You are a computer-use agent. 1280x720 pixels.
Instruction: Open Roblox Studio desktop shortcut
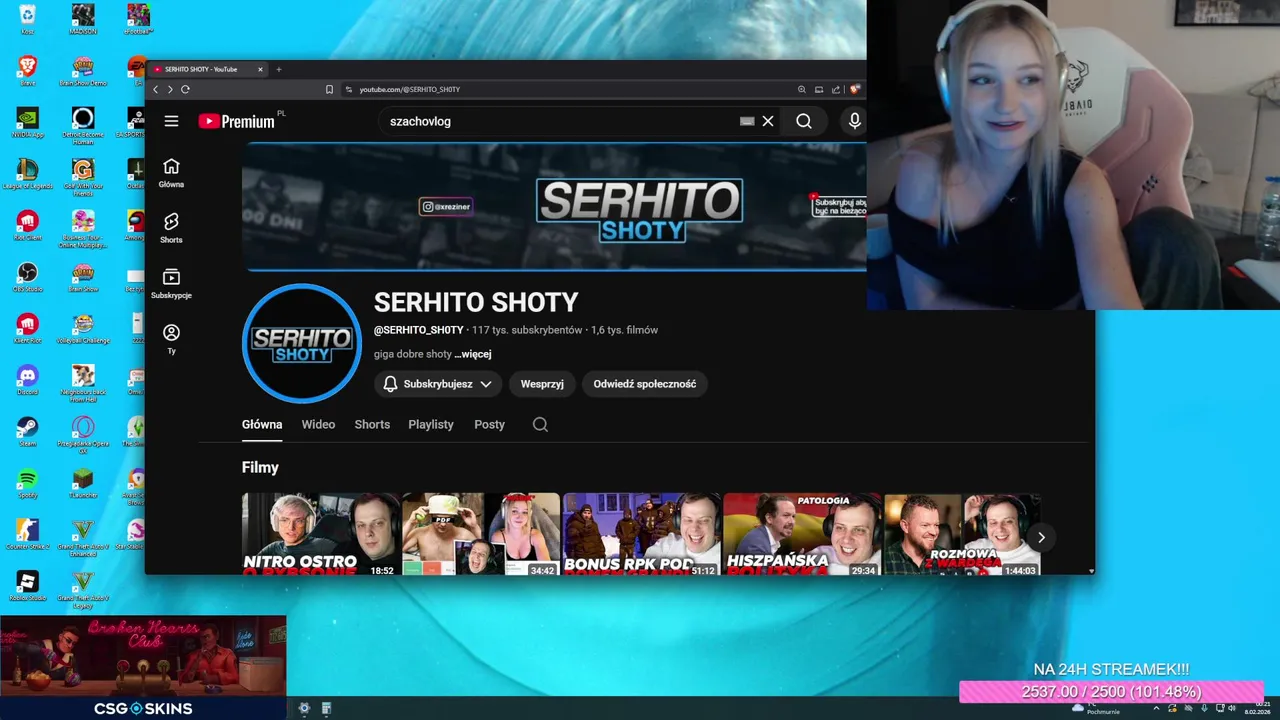[x=27, y=586]
